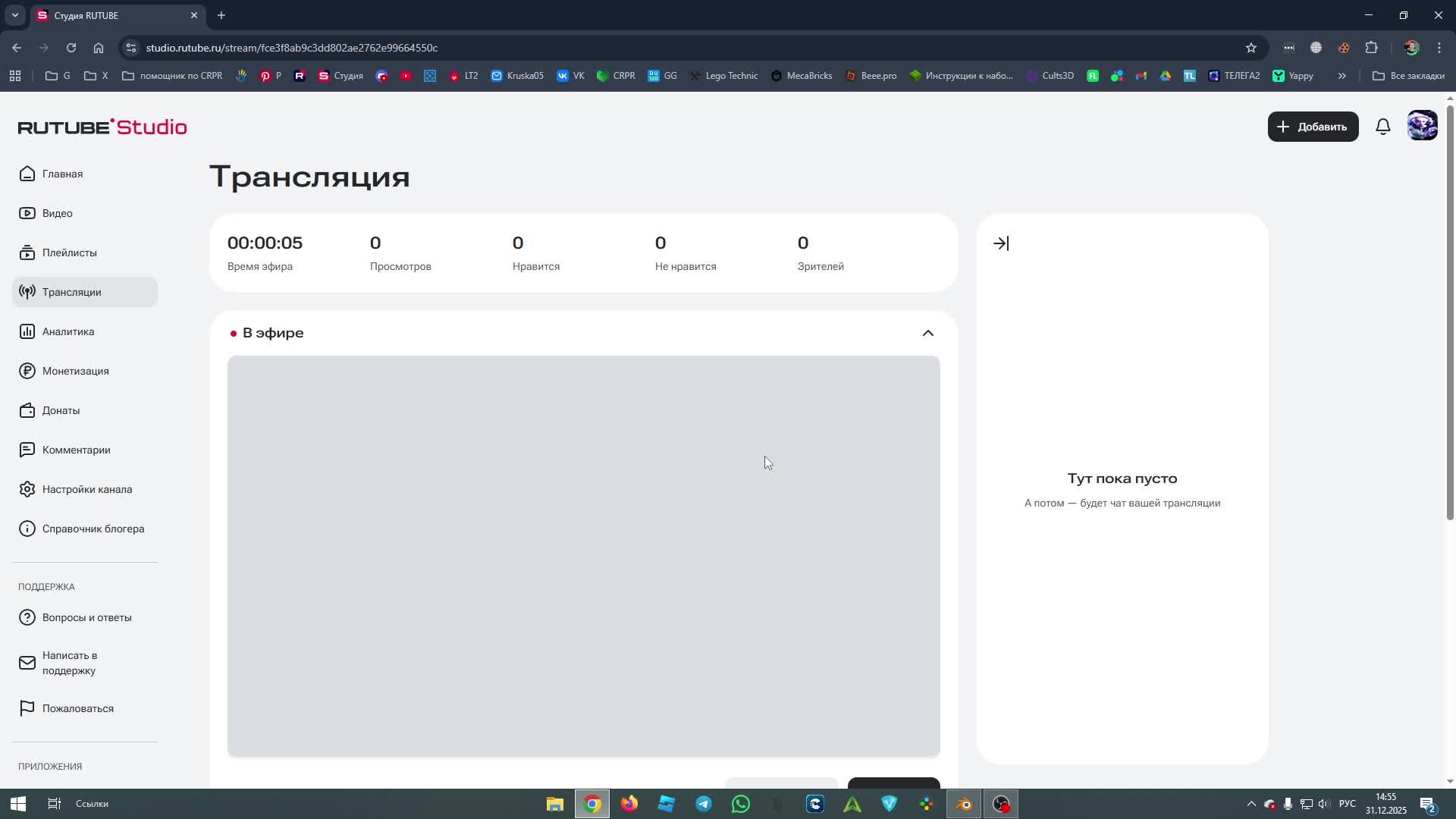Expand the hidden bookmarks chevron
The width and height of the screenshot is (1456, 819).
click(x=1342, y=76)
